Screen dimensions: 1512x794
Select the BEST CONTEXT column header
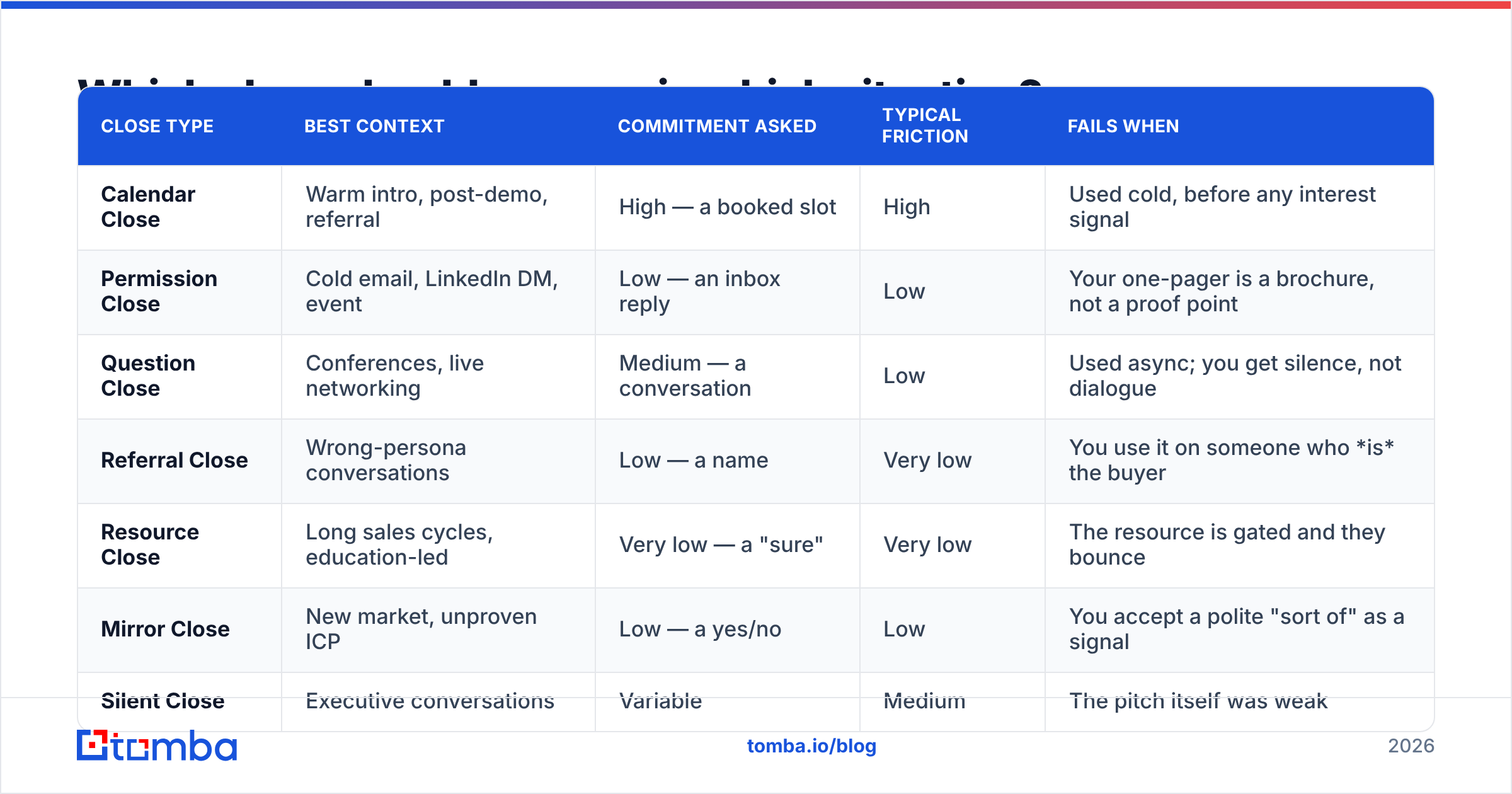click(374, 126)
